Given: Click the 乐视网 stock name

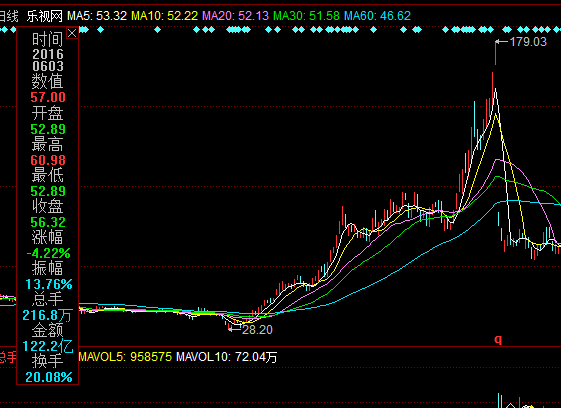Looking at the screenshot, I should click(44, 16).
